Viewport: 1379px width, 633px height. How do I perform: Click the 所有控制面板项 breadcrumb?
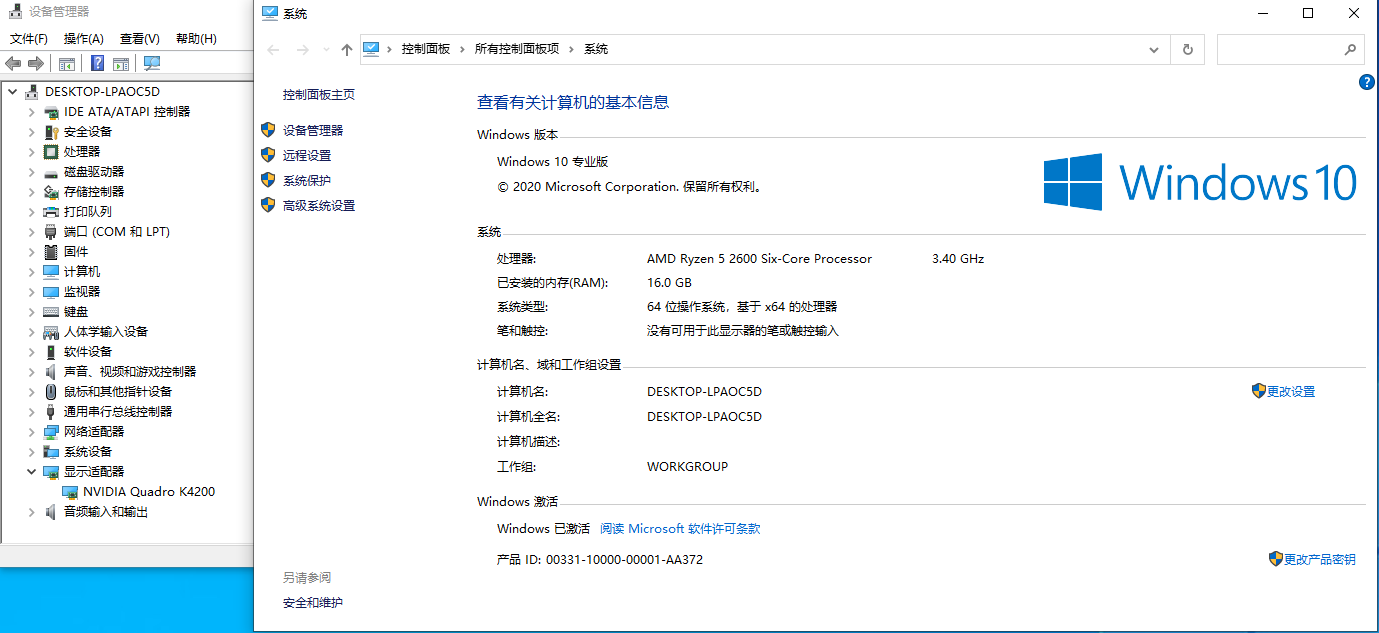tap(517, 49)
